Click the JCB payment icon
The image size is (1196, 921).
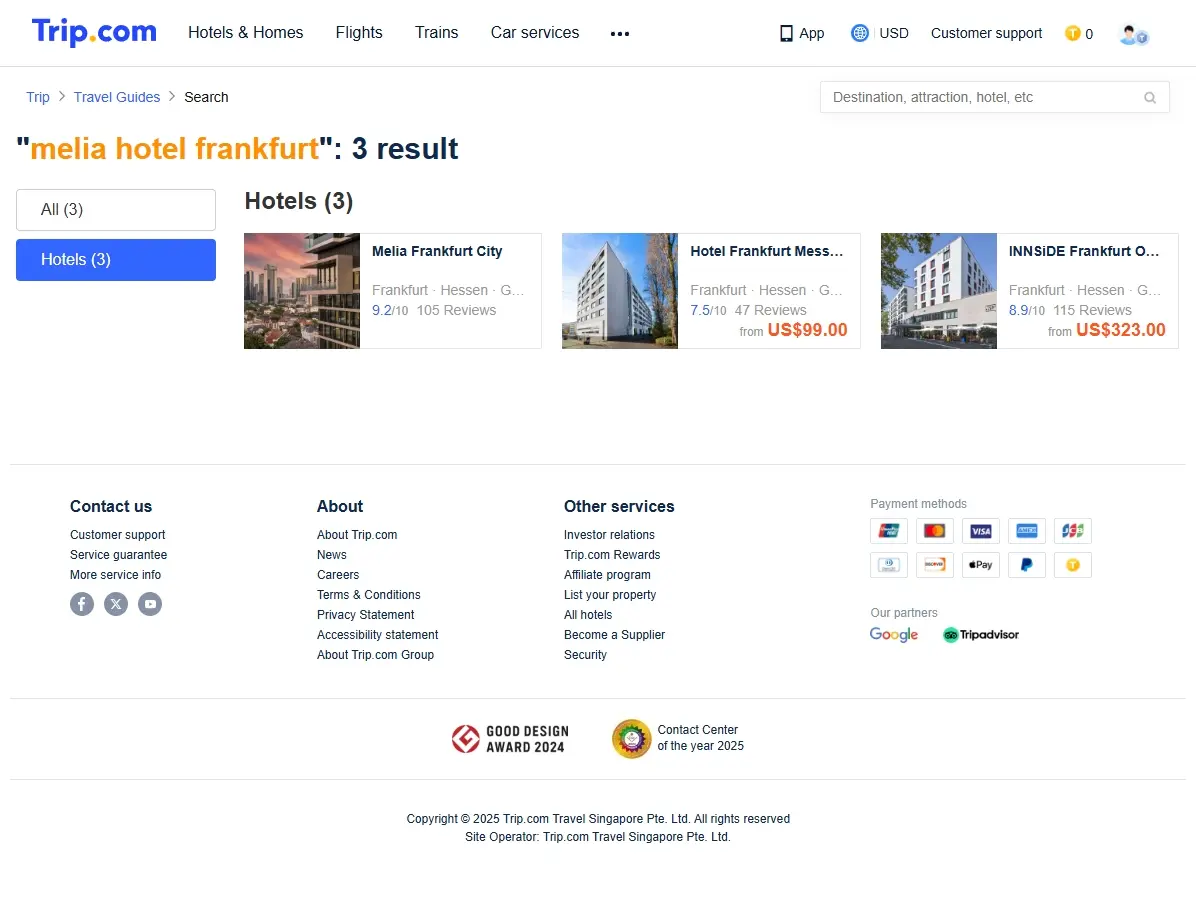point(1072,530)
